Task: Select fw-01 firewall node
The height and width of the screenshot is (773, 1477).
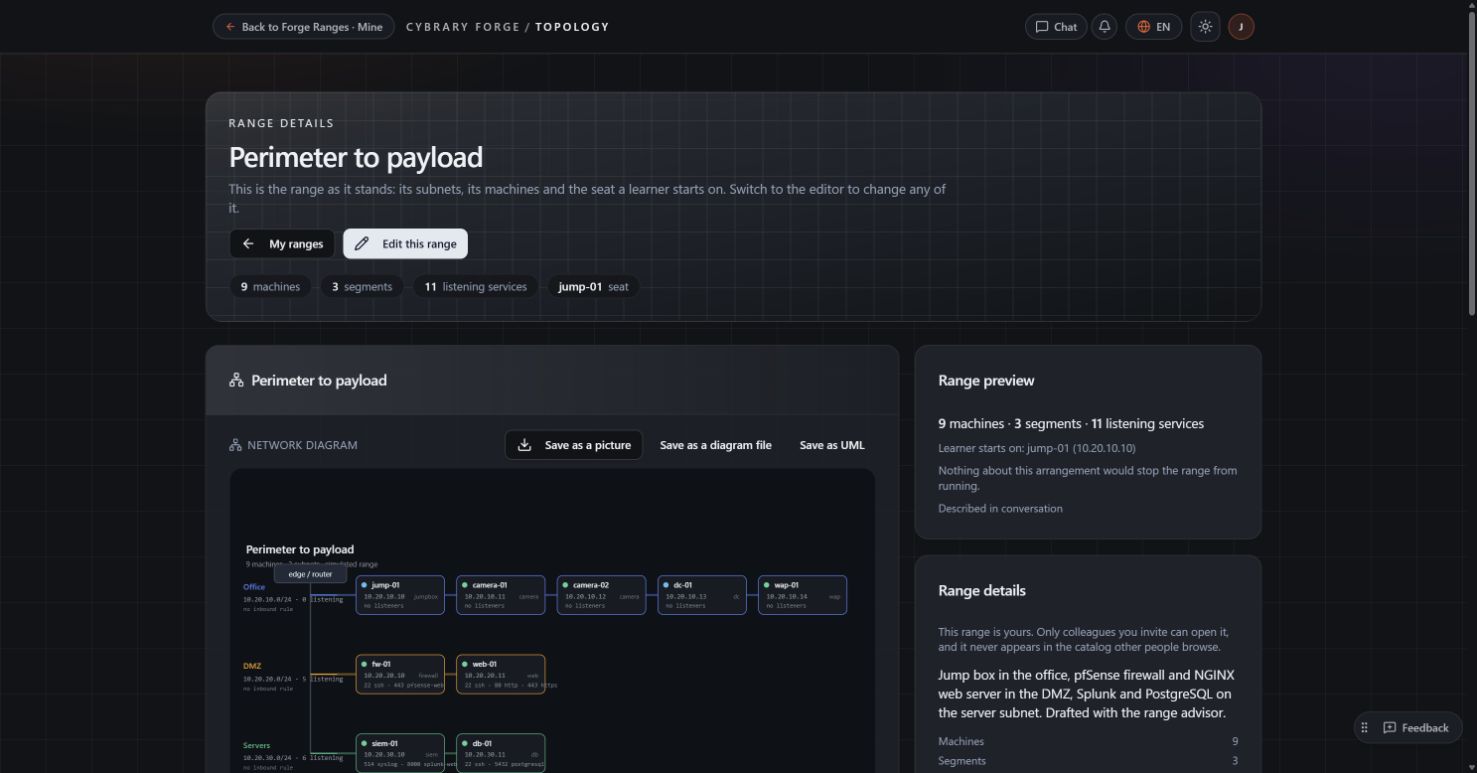Action: click(400, 674)
